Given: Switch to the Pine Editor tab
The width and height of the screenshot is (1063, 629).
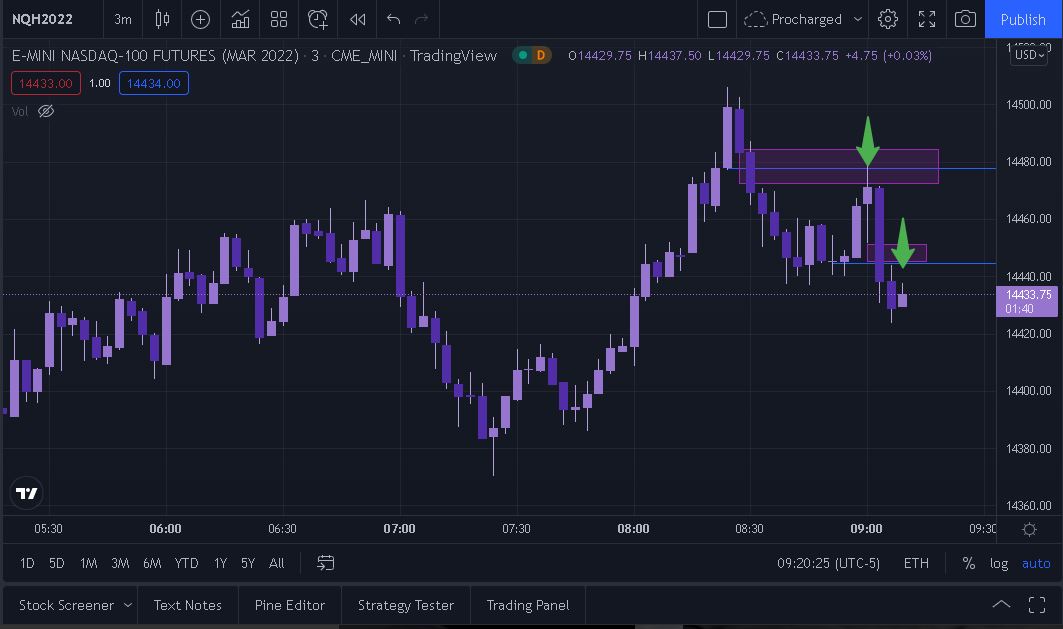Looking at the screenshot, I should coord(290,605).
